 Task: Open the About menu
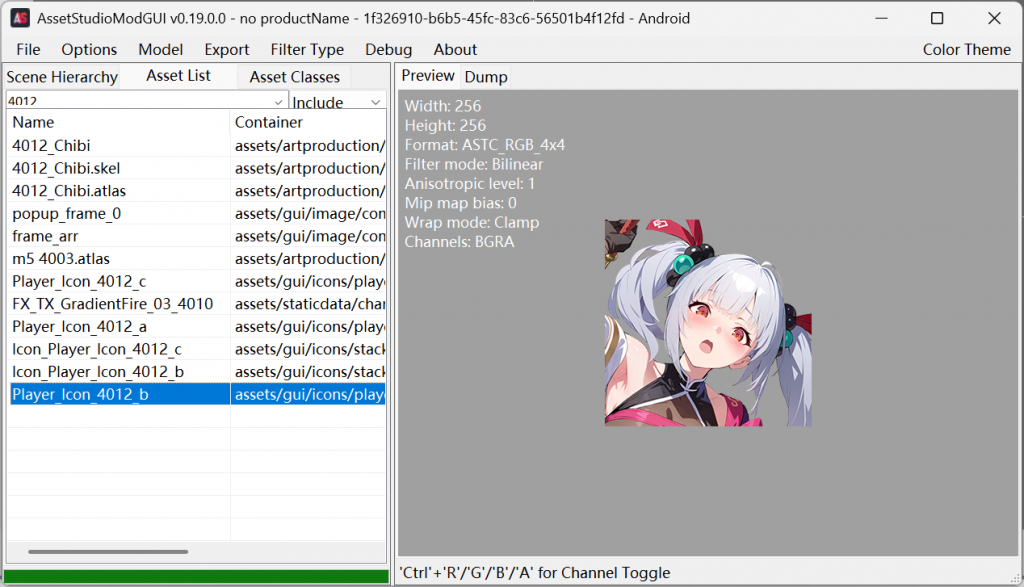click(x=455, y=50)
